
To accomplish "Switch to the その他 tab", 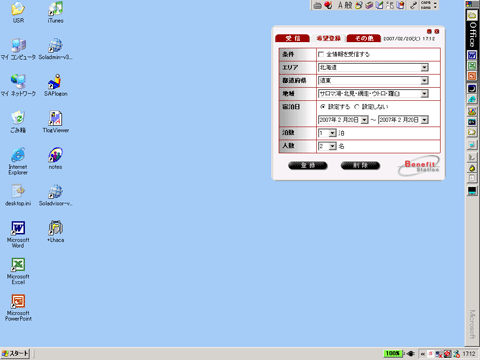I will click(x=364, y=38).
